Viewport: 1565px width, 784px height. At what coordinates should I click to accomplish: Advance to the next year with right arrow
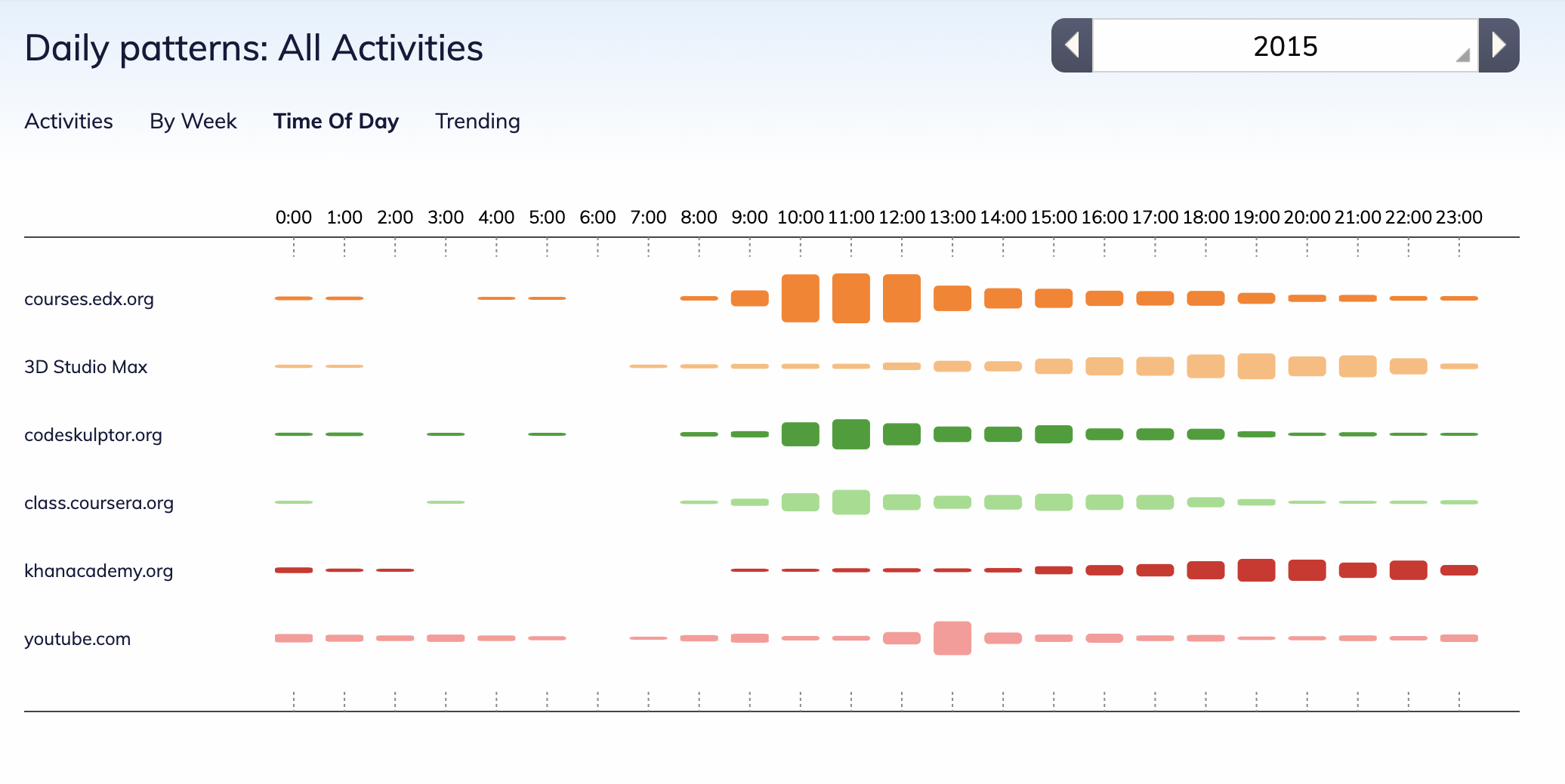[x=1499, y=45]
